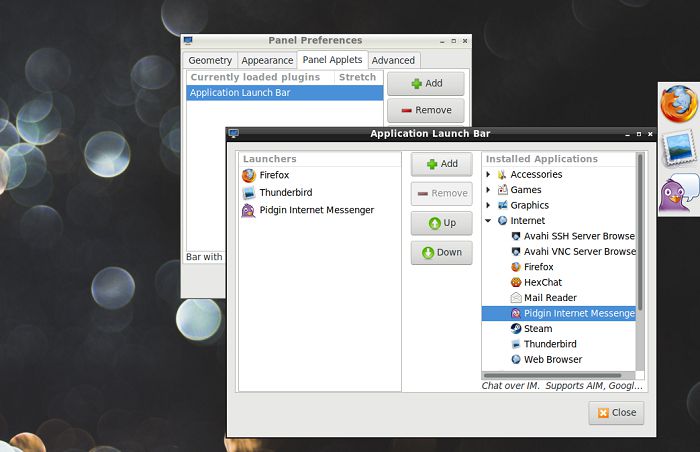Click the Installed Applications horizontal scrollbar
Screen dimensions: 700x452
pyautogui.click(x=553, y=376)
